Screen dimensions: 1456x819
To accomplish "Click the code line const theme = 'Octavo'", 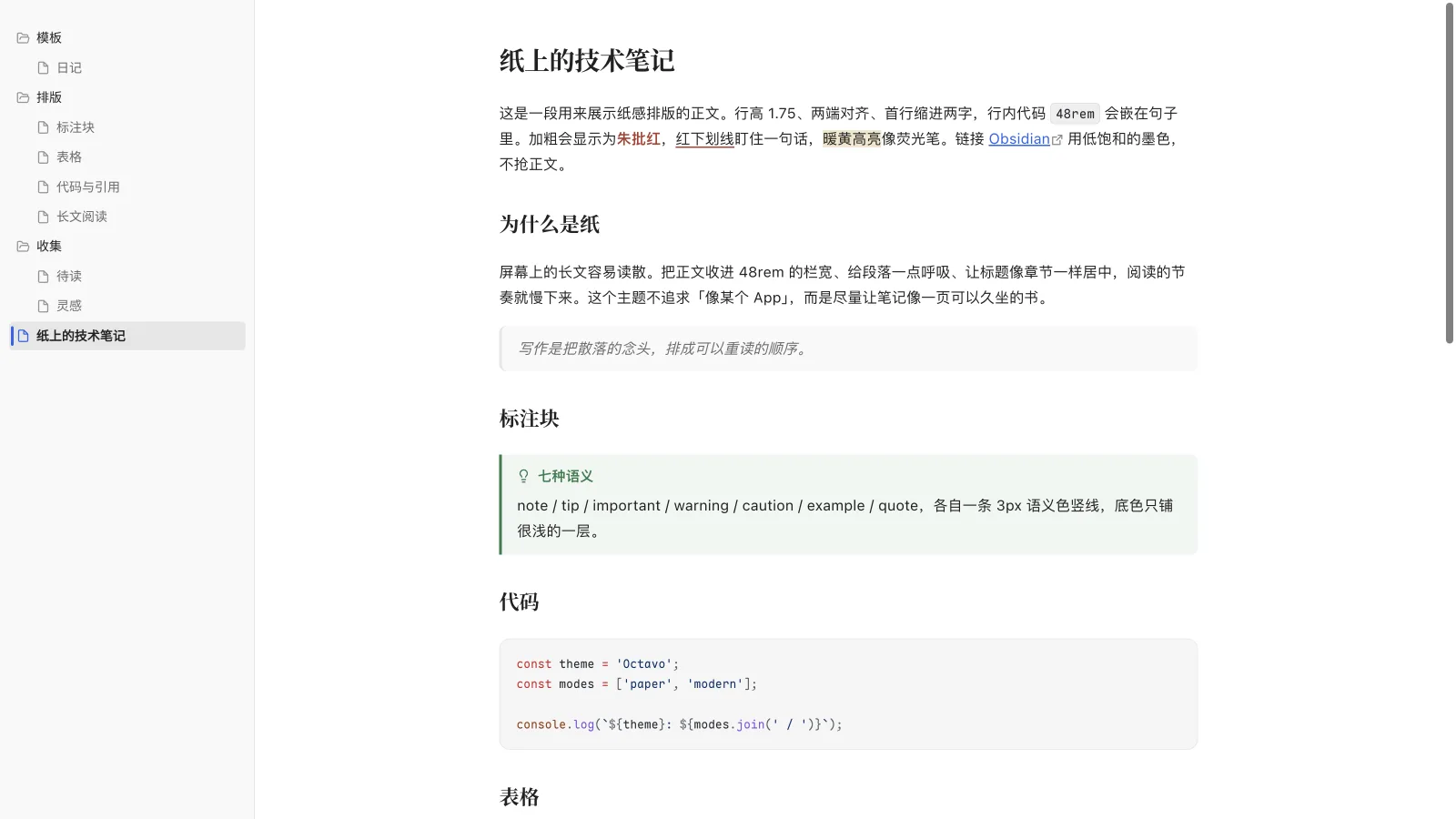I will [x=598, y=664].
